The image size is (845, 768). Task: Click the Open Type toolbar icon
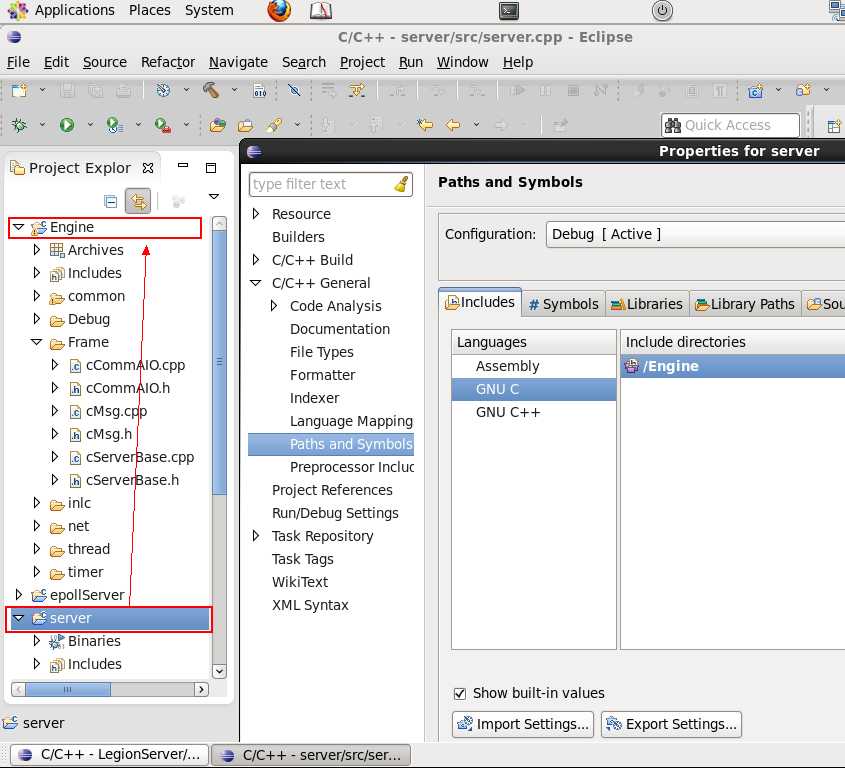[x=218, y=125]
